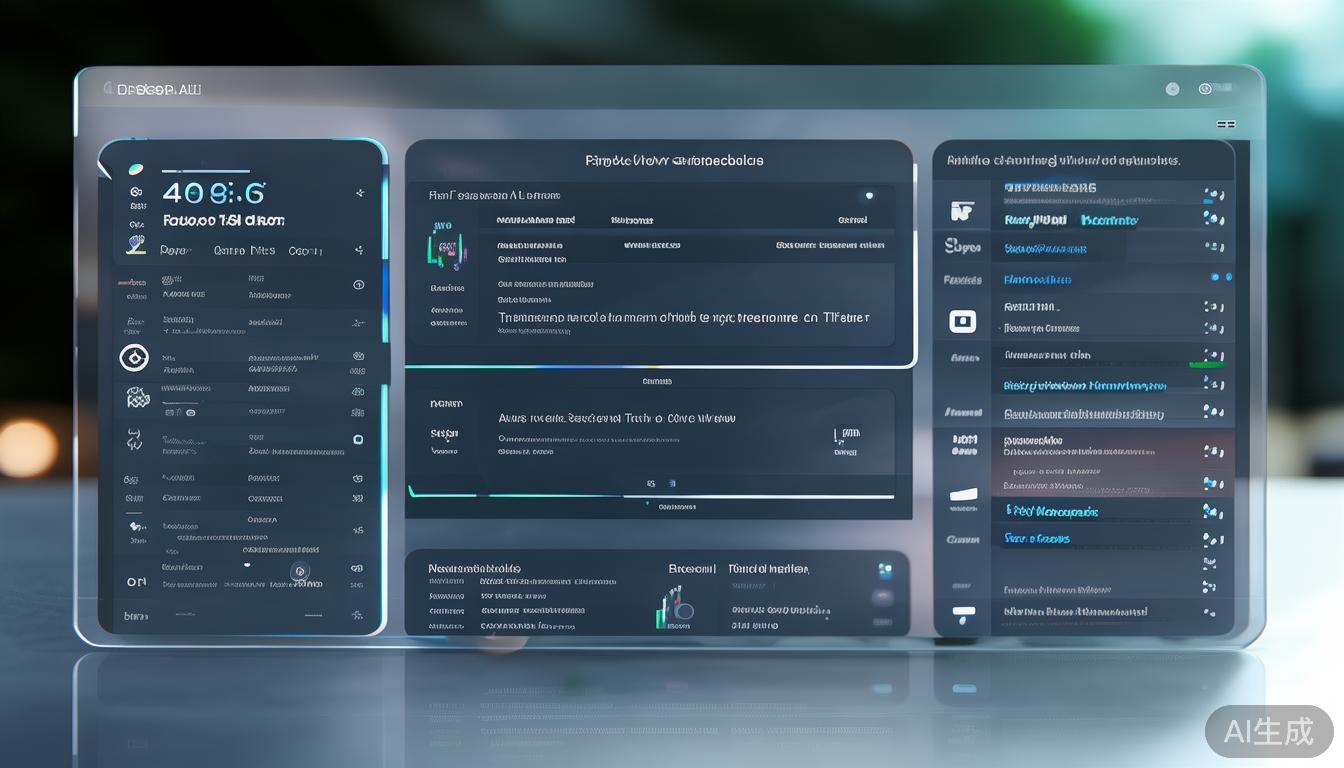Image resolution: width=1344 pixels, height=768 pixels.
Task: Click the gray circle icon in window top bar
Action: coord(1172,89)
